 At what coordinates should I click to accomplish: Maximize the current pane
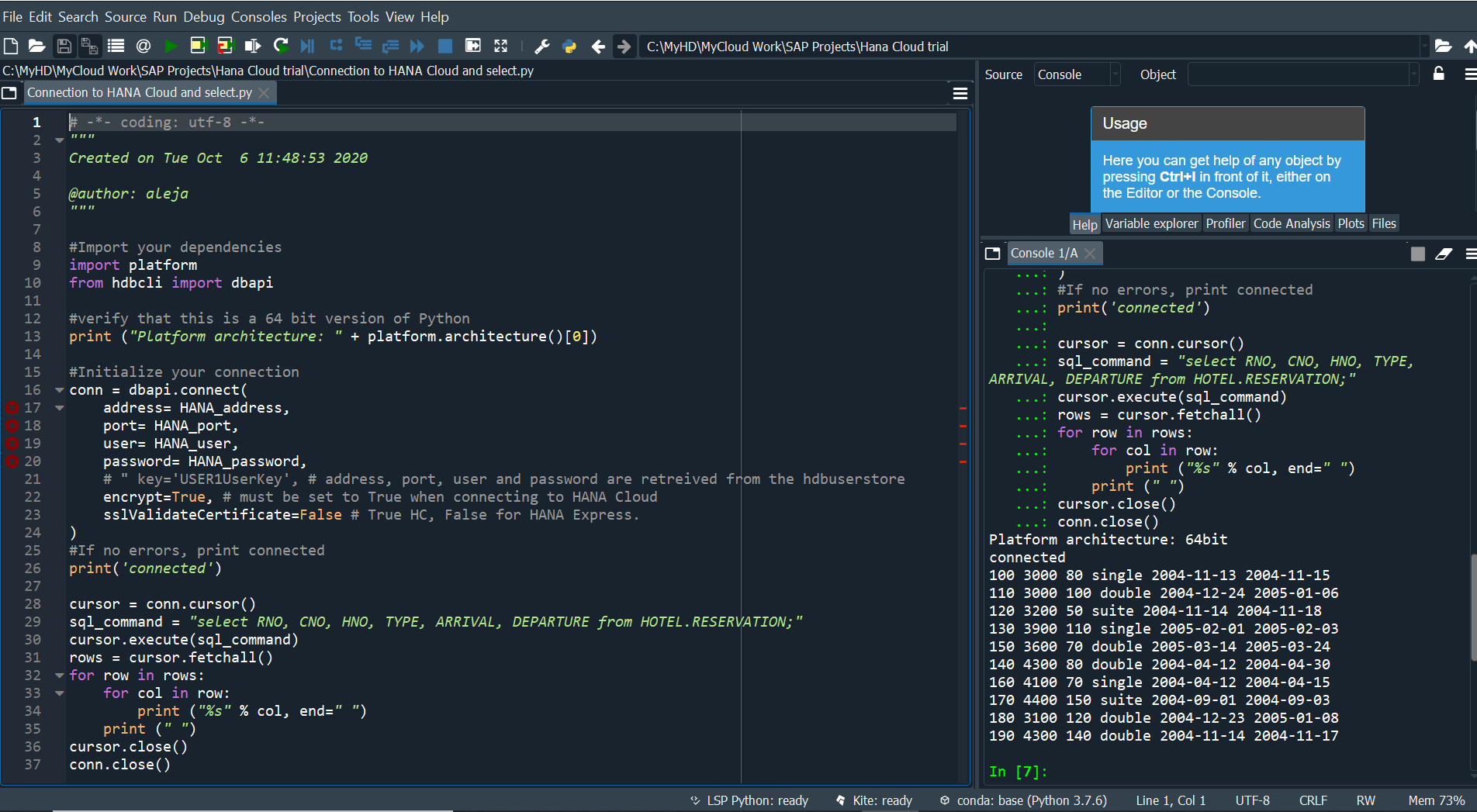(472, 47)
